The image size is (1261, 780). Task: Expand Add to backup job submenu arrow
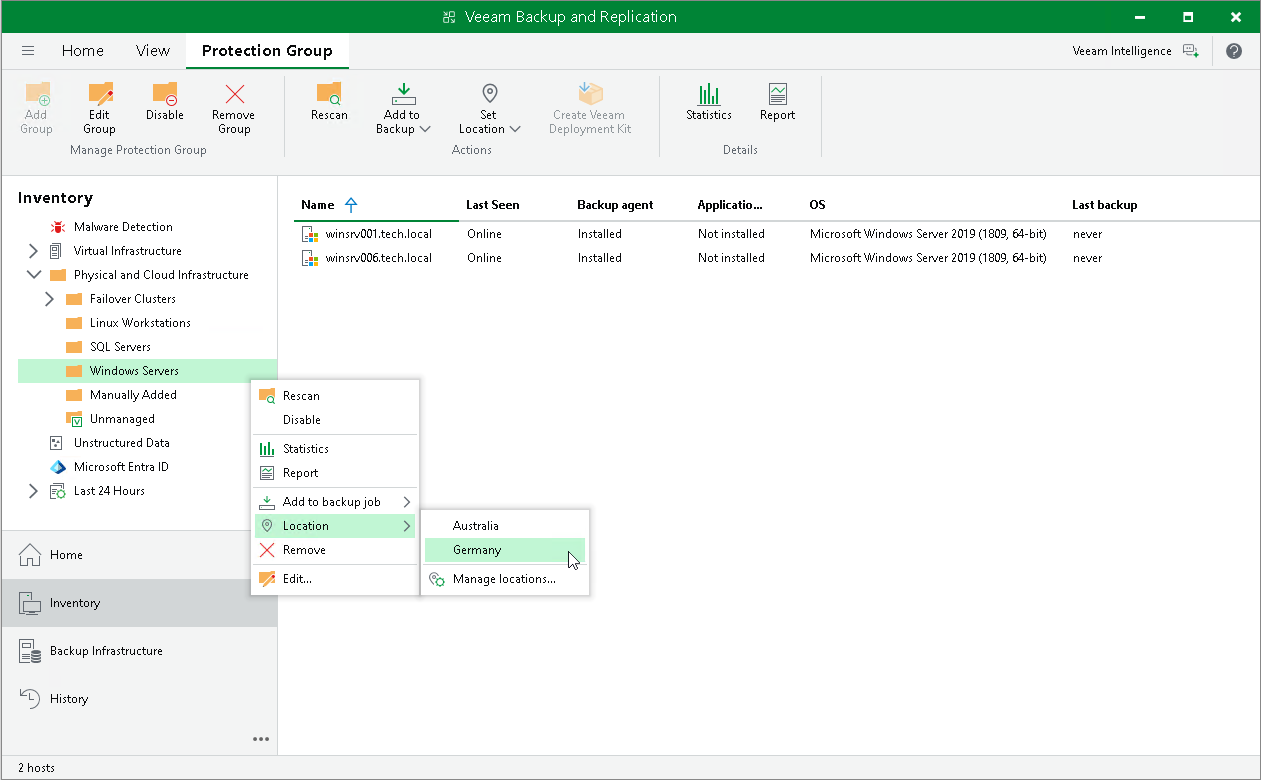tap(406, 502)
